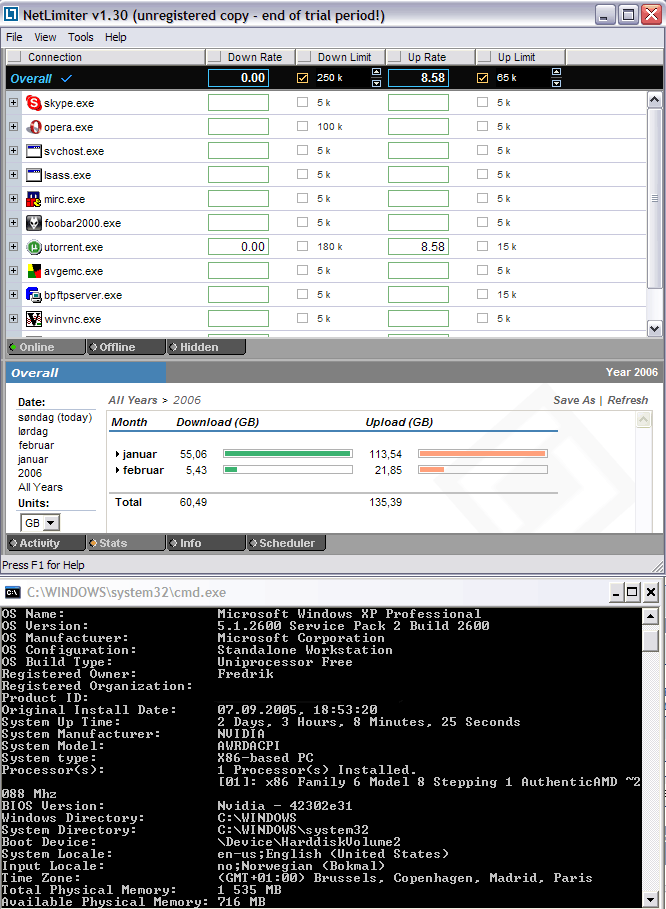Expand the foobar2000.exe connection tree
Screen dimensions: 666x909
13,223
